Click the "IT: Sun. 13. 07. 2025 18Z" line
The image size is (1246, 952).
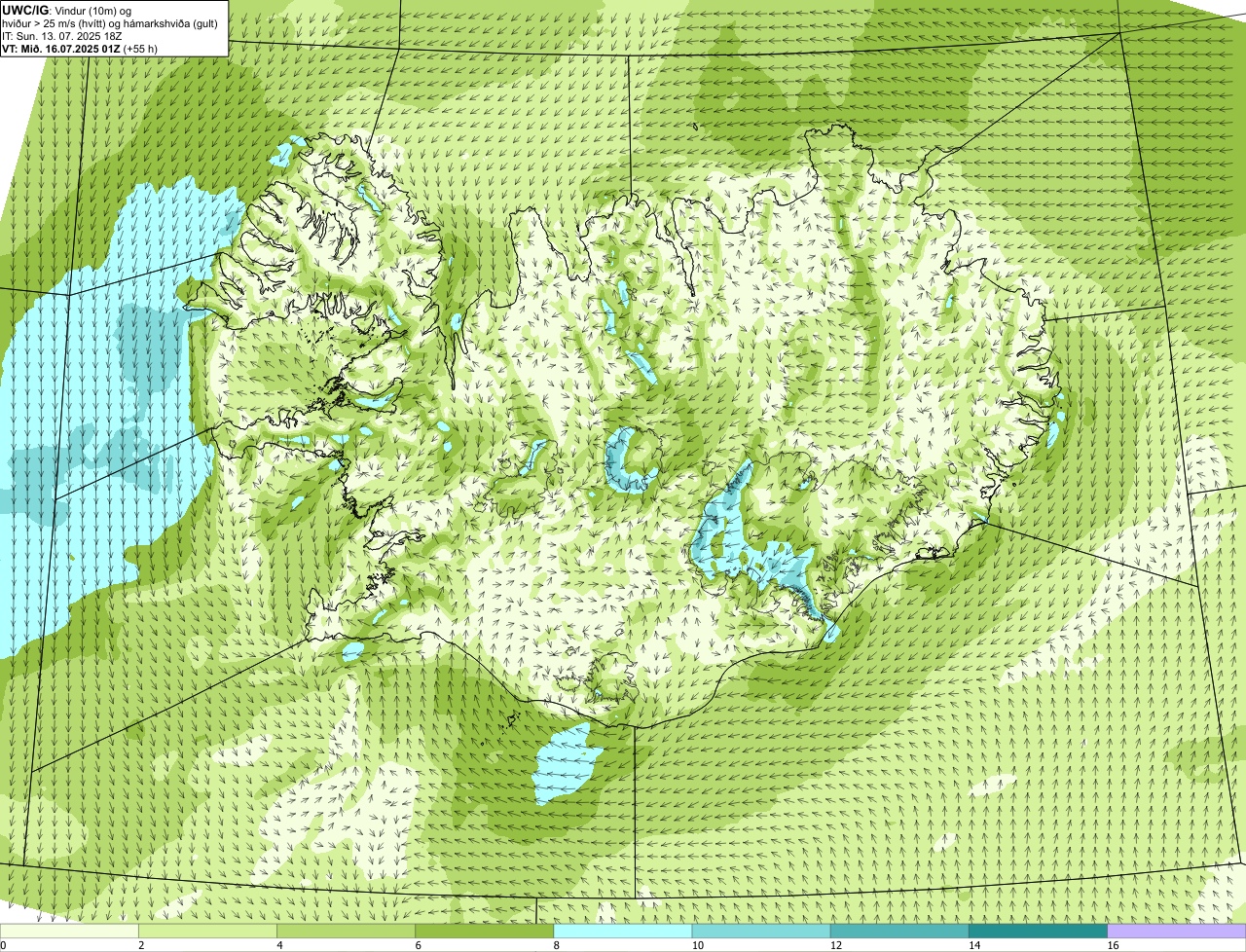click(x=62, y=35)
